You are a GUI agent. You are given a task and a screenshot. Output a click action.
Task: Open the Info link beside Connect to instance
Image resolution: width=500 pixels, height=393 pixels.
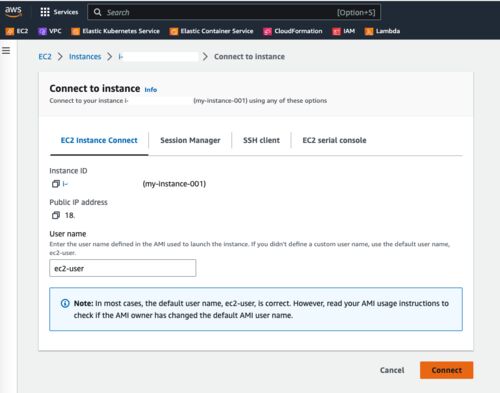[x=151, y=90]
